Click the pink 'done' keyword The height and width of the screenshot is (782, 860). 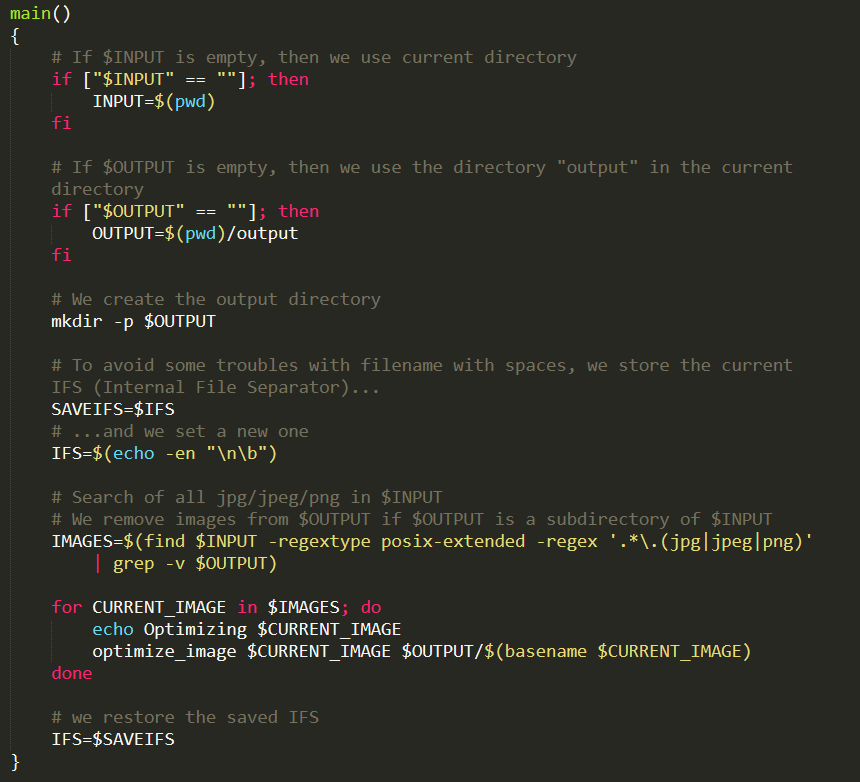tap(72, 673)
